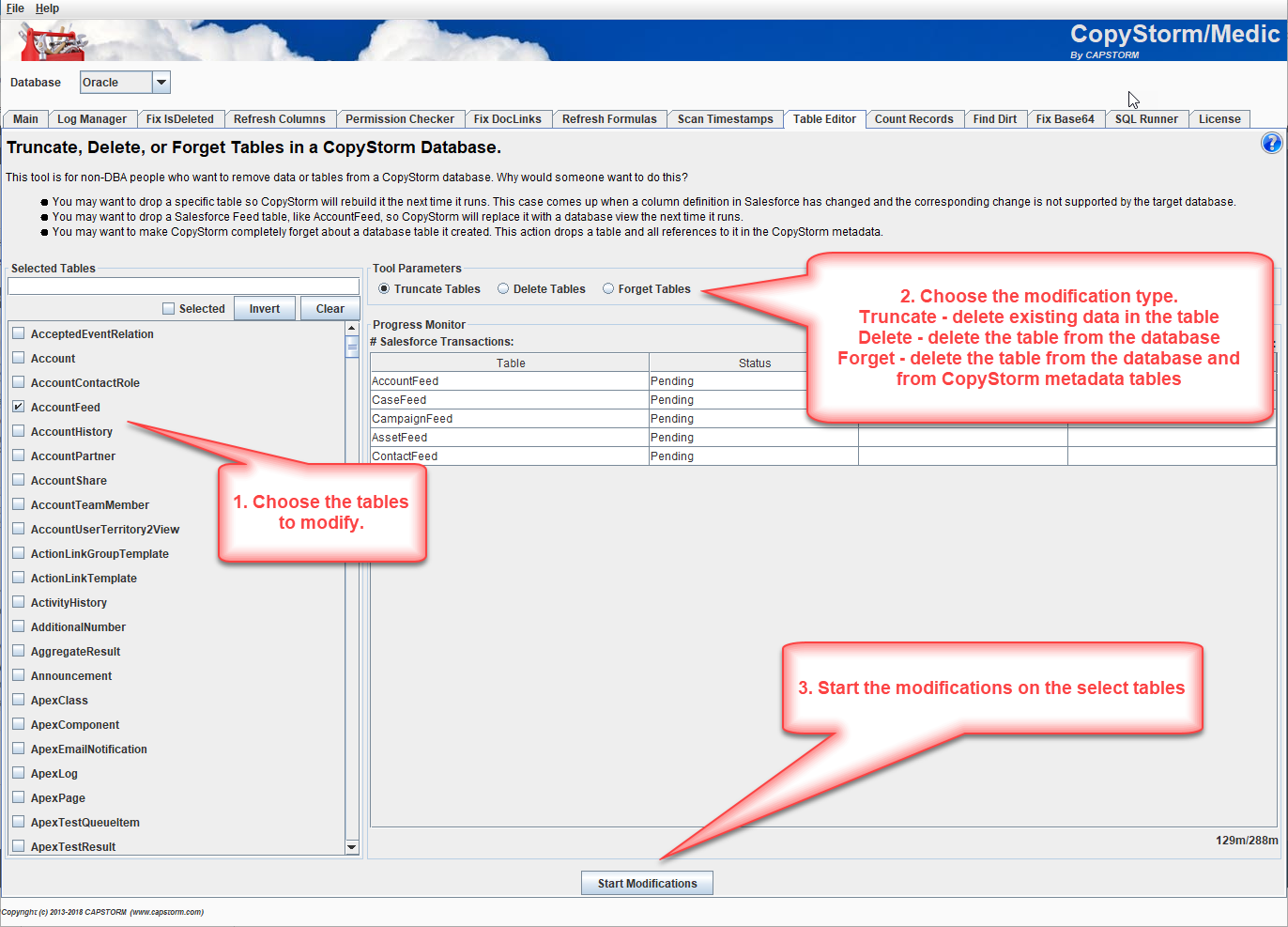Viewport: 1288px width, 927px height.
Task: Select the Table Editor tab
Action: [824, 119]
